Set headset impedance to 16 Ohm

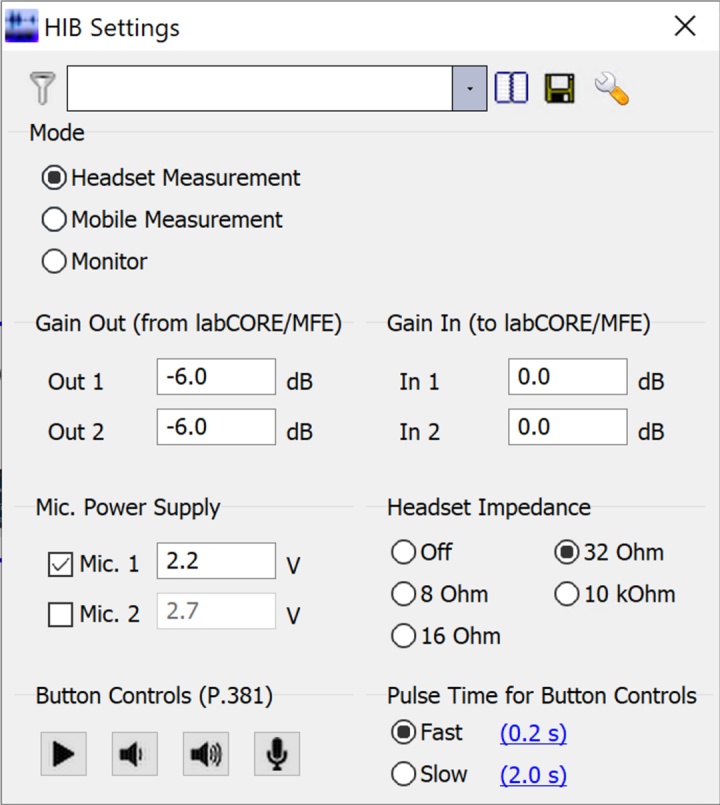pyautogui.click(x=404, y=636)
